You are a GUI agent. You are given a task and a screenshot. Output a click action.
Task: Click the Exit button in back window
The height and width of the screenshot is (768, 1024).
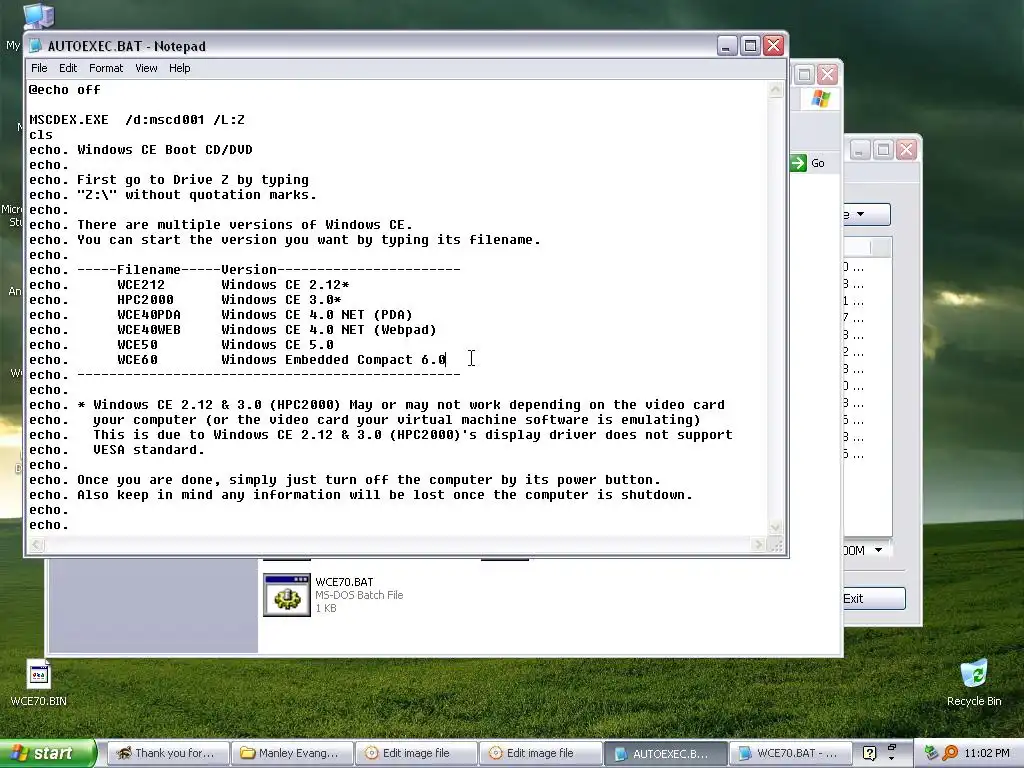click(874, 598)
